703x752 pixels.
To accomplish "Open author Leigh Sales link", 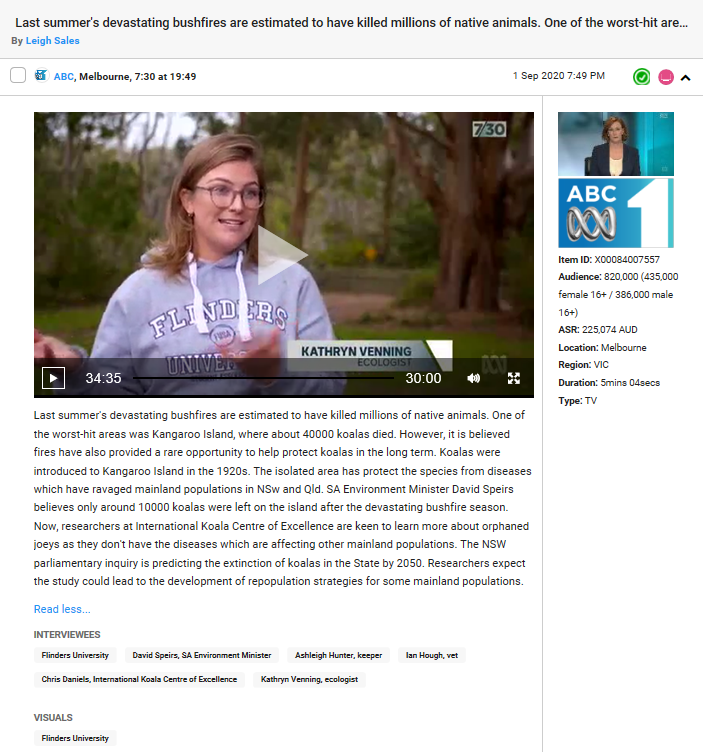I will [x=53, y=41].
